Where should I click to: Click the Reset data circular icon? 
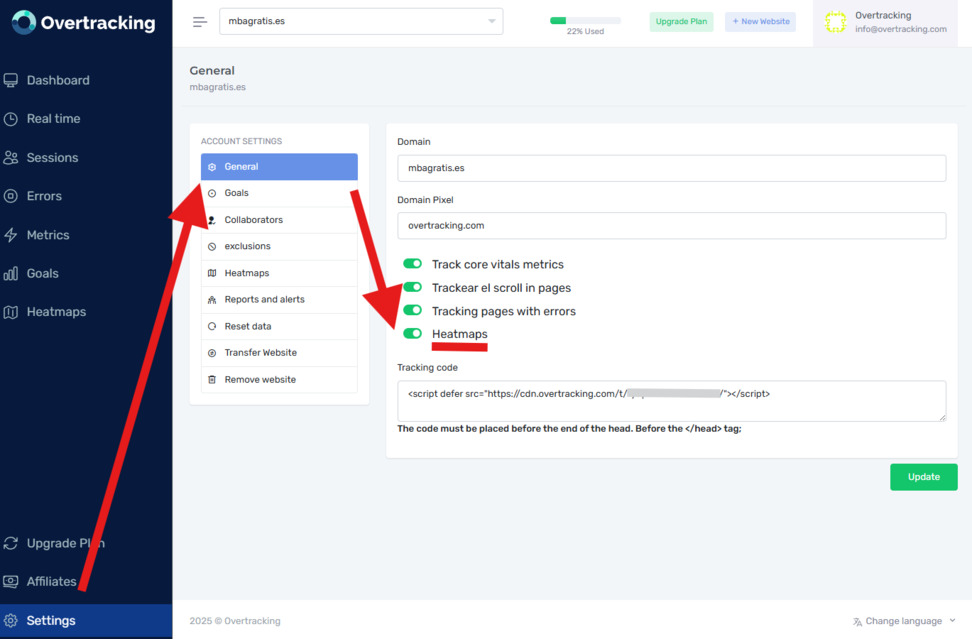pos(212,327)
